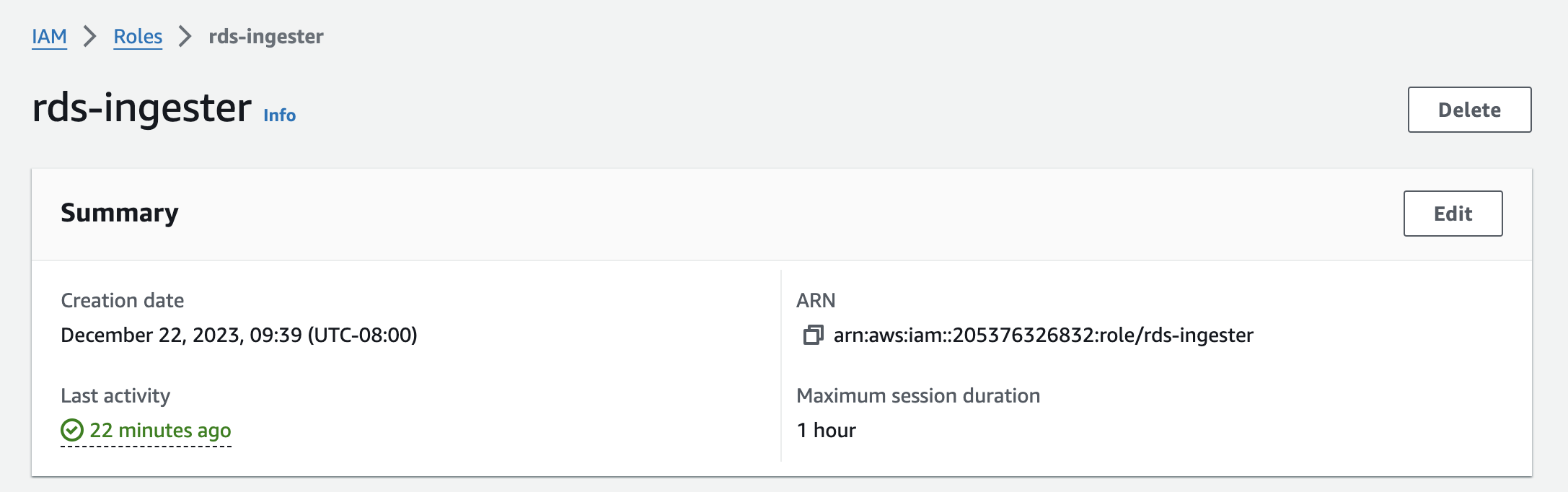Click the Maximum session duration label
Viewport: 1568px width, 492px height.
tap(917, 395)
